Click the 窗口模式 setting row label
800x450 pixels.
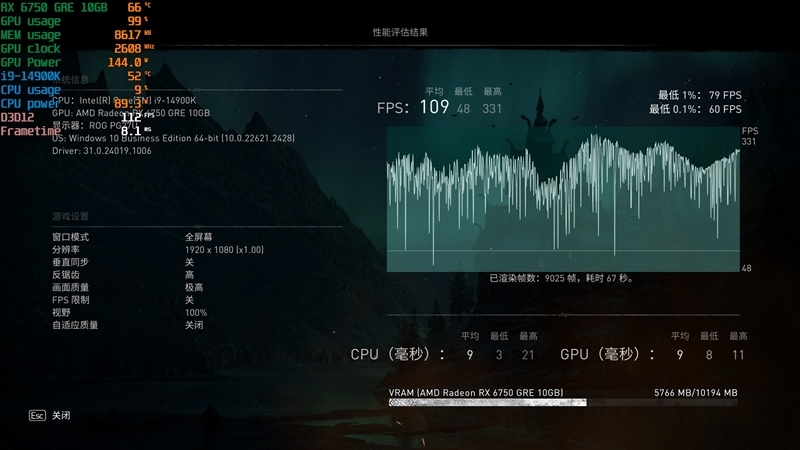70,237
